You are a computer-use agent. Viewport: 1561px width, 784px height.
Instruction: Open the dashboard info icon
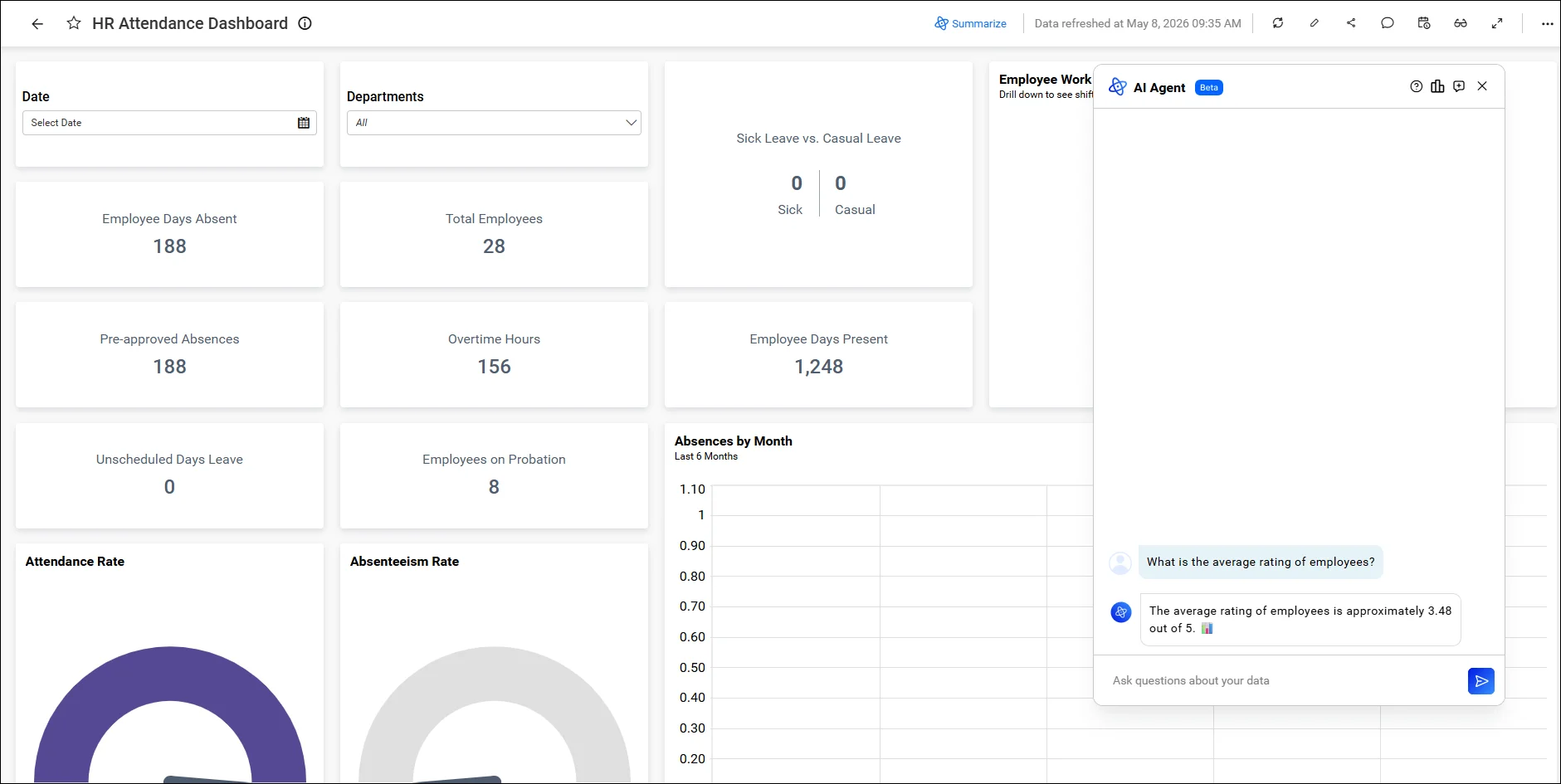pos(305,23)
